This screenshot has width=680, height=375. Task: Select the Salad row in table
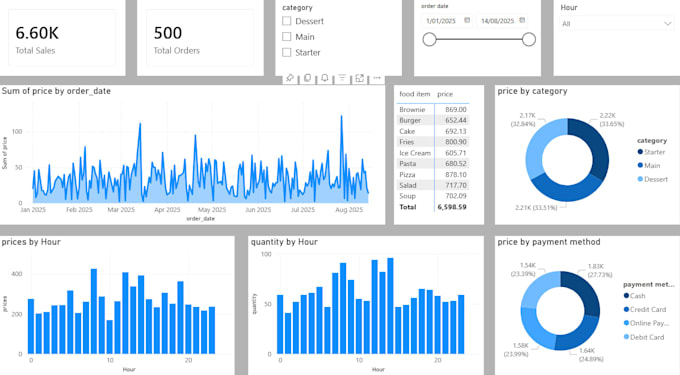pyautogui.click(x=433, y=186)
